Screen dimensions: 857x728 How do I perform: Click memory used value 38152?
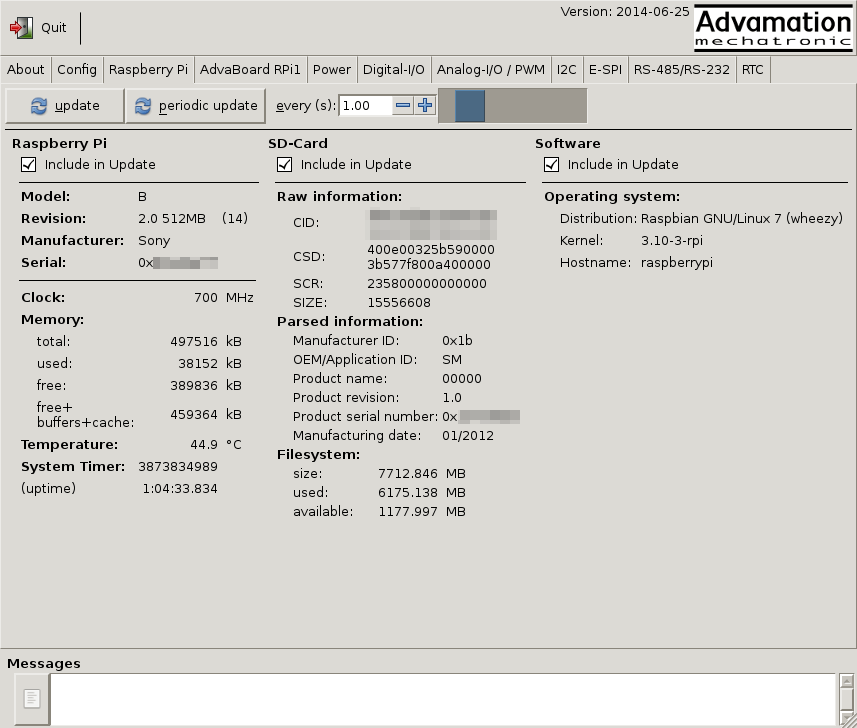coord(198,363)
